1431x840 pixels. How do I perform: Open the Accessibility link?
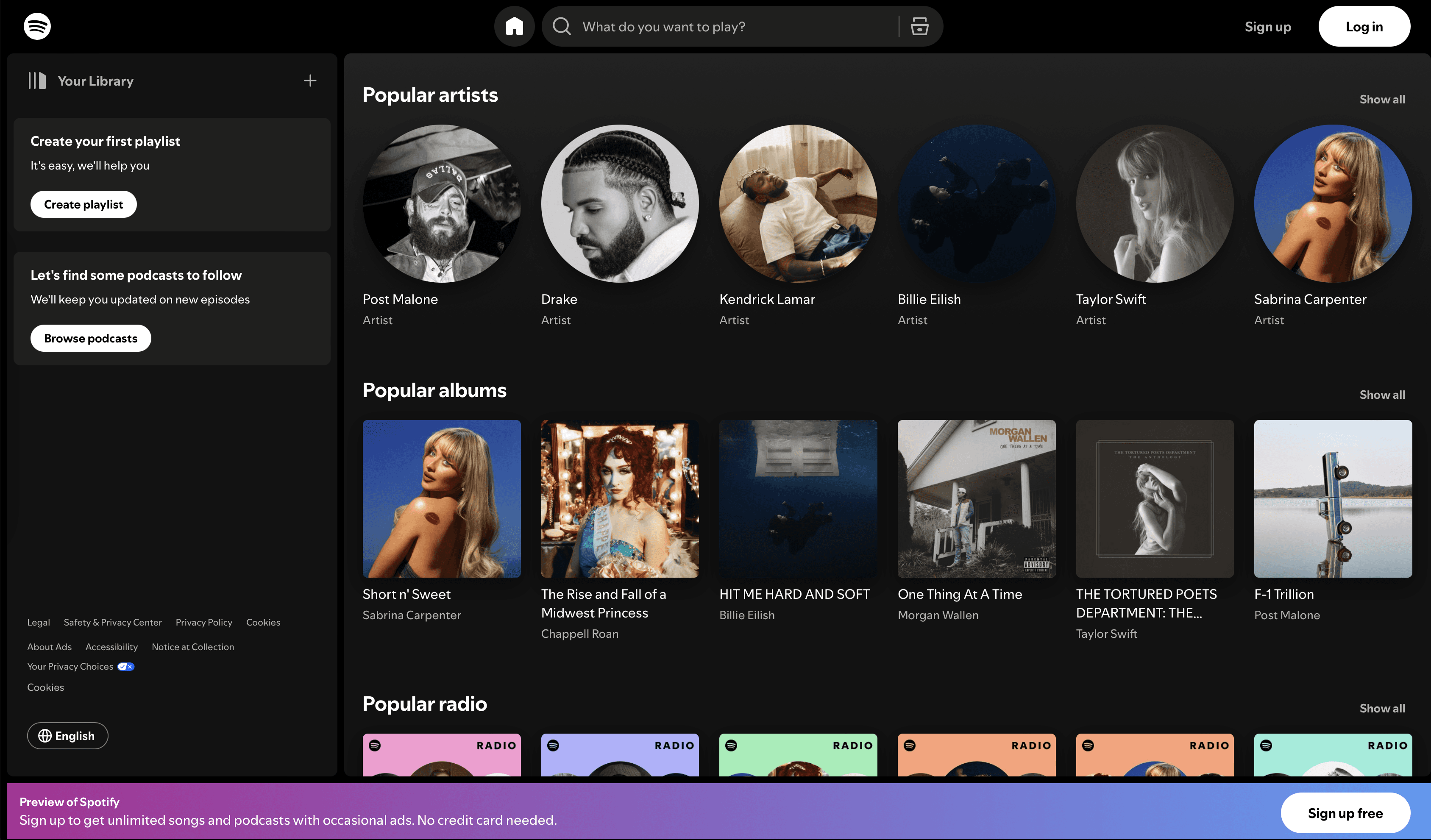[x=111, y=647]
